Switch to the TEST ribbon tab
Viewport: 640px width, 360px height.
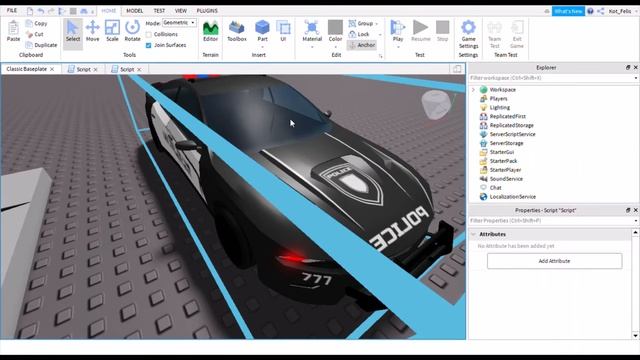(x=159, y=11)
